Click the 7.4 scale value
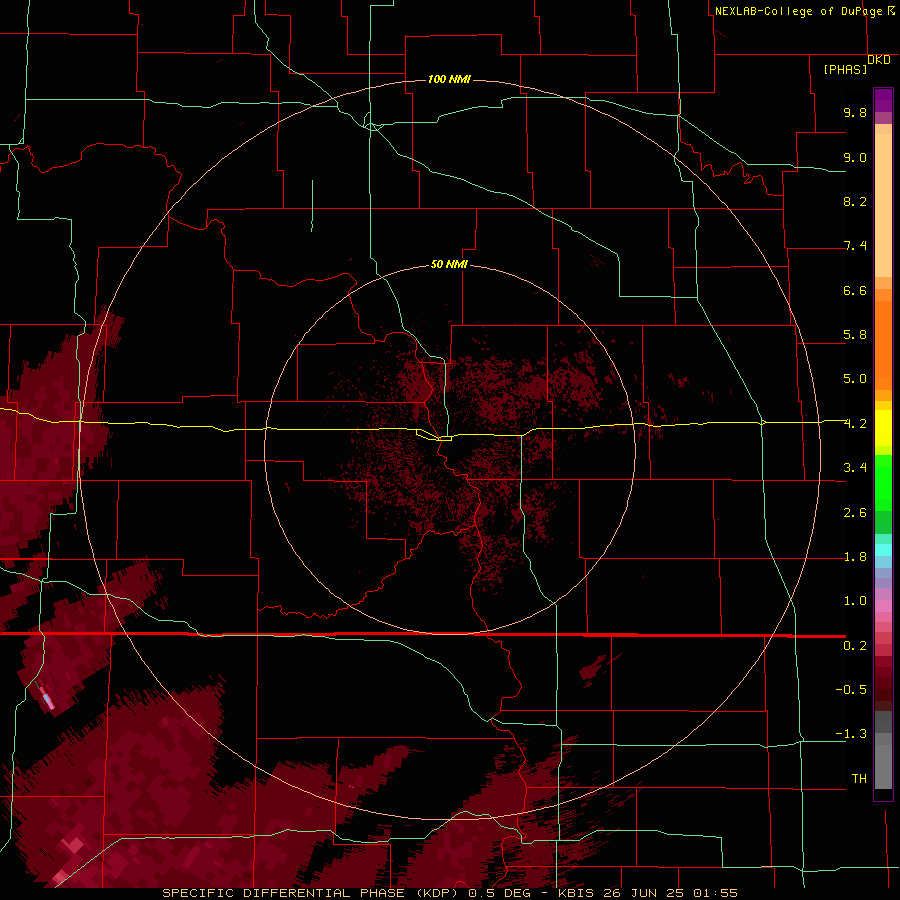 pos(855,246)
